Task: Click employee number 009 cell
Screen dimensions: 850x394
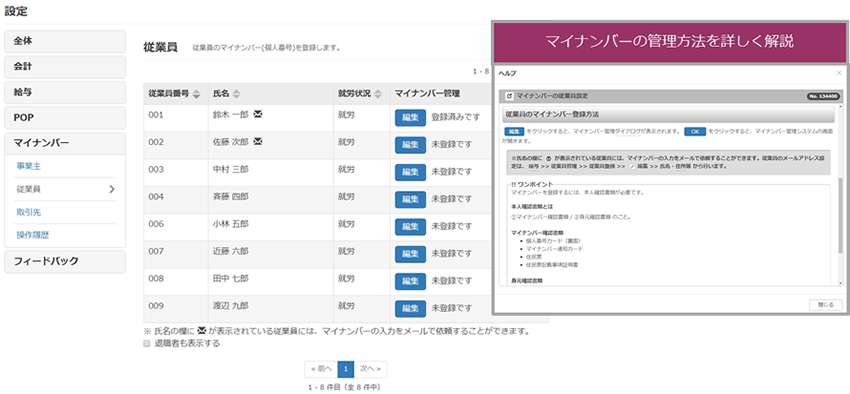Action: pyautogui.click(x=176, y=309)
